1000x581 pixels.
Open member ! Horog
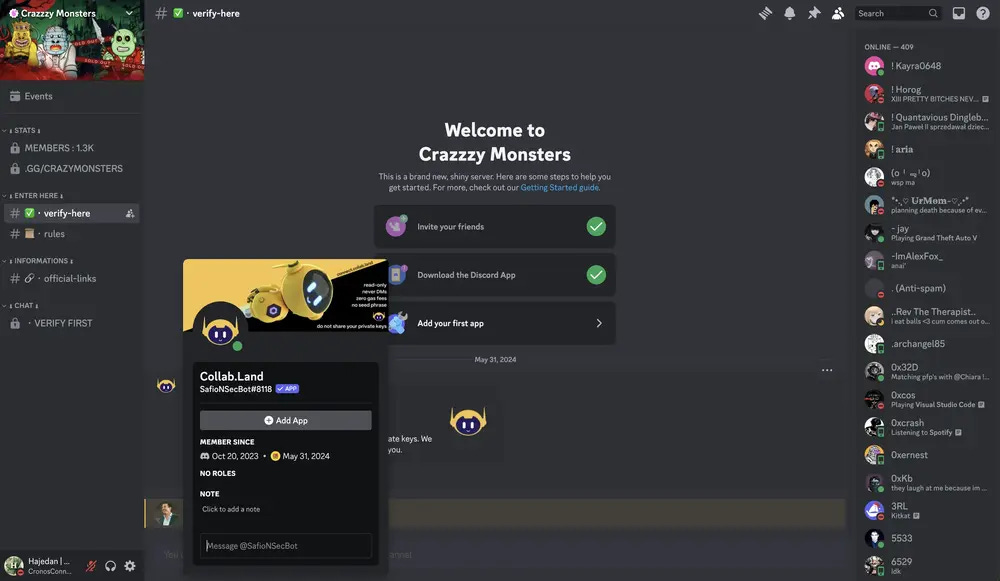(927, 94)
